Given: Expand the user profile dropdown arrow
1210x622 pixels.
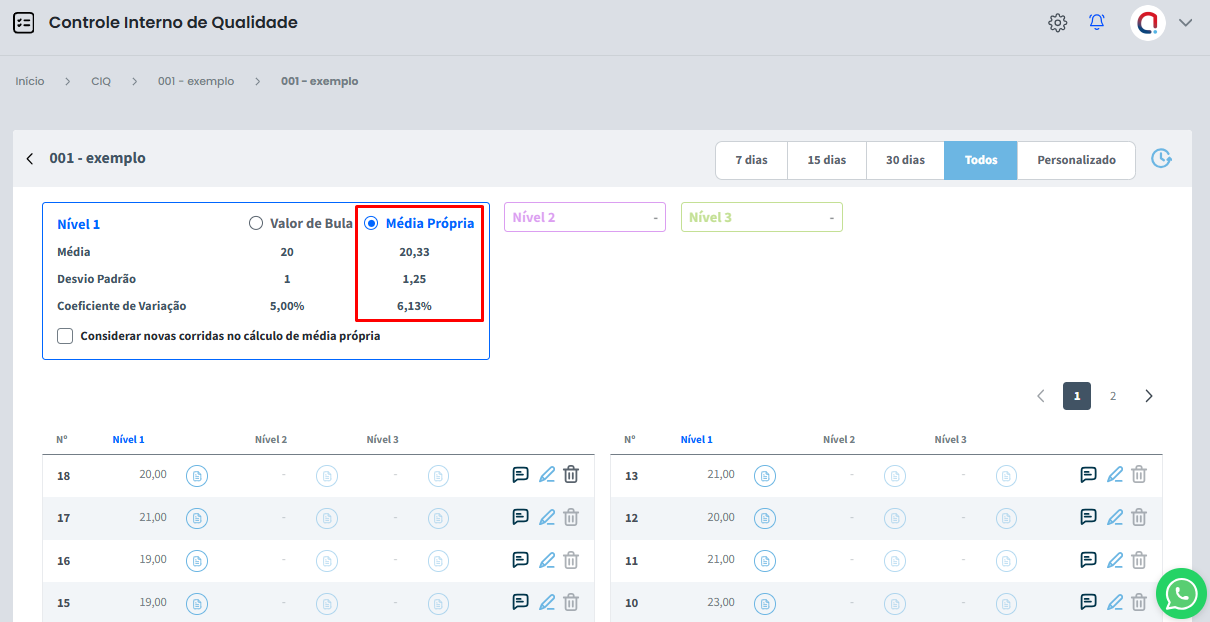Looking at the screenshot, I should click(1186, 23).
